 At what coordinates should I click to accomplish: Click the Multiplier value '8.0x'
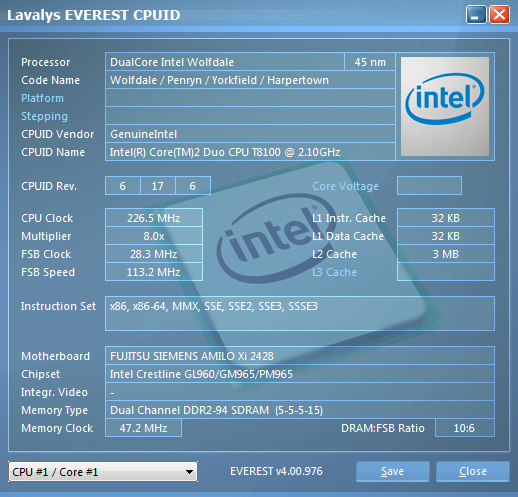(154, 236)
